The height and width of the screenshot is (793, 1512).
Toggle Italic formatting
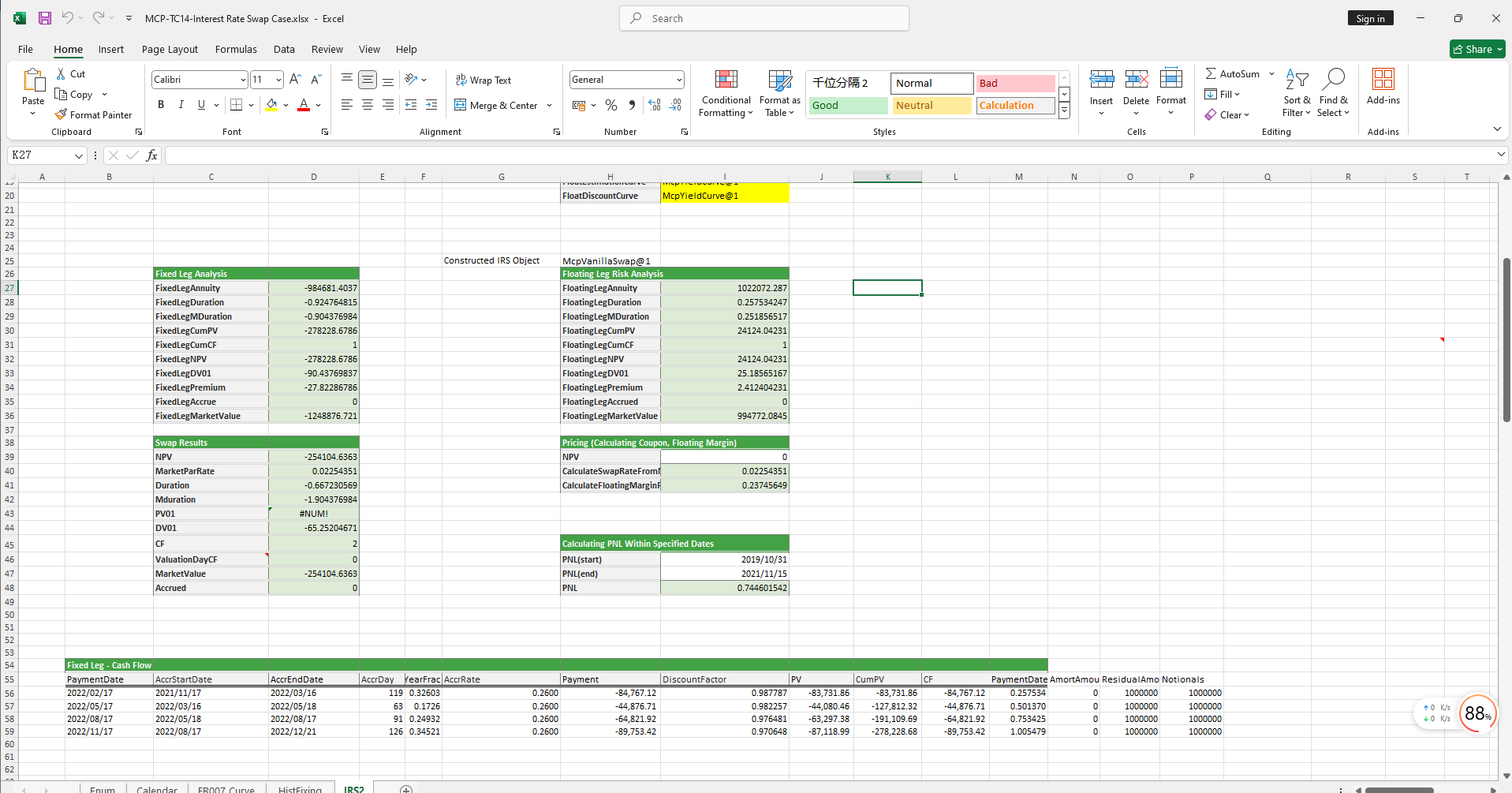point(181,104)
